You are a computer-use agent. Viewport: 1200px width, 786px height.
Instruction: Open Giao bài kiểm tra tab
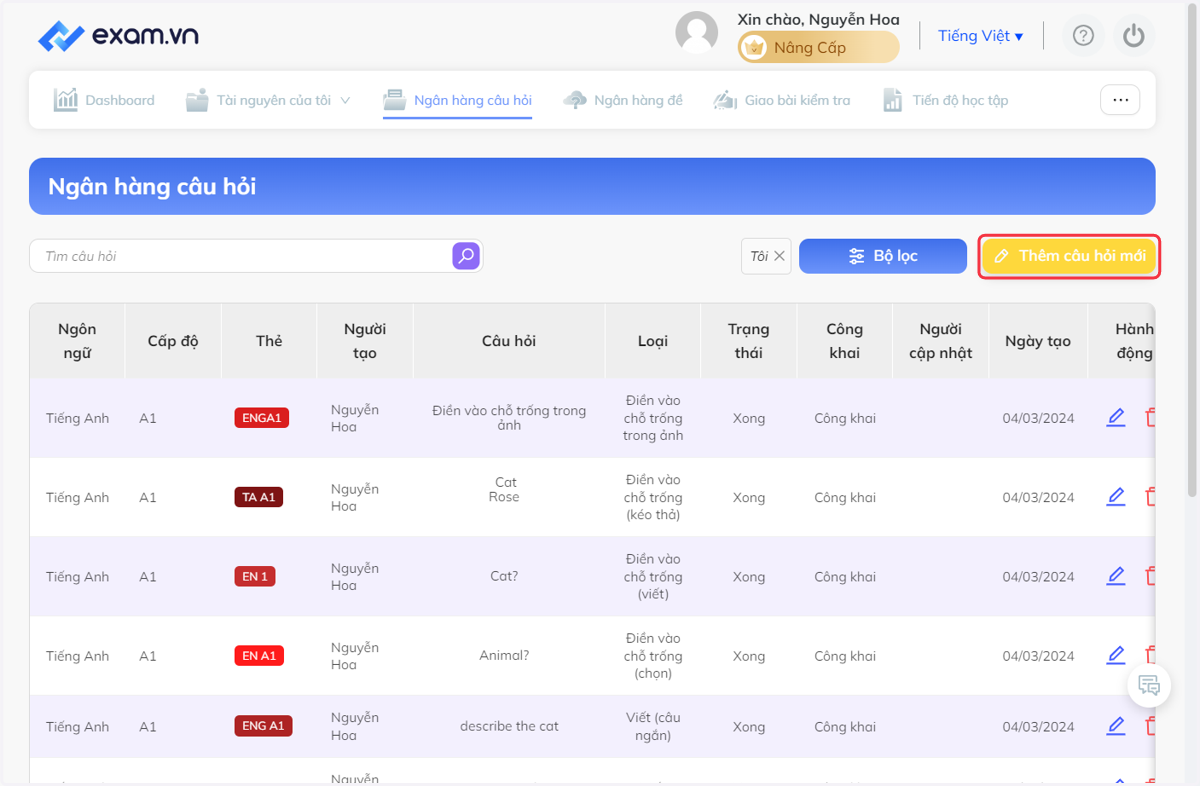pyautogui.click(x=781, y=100)
